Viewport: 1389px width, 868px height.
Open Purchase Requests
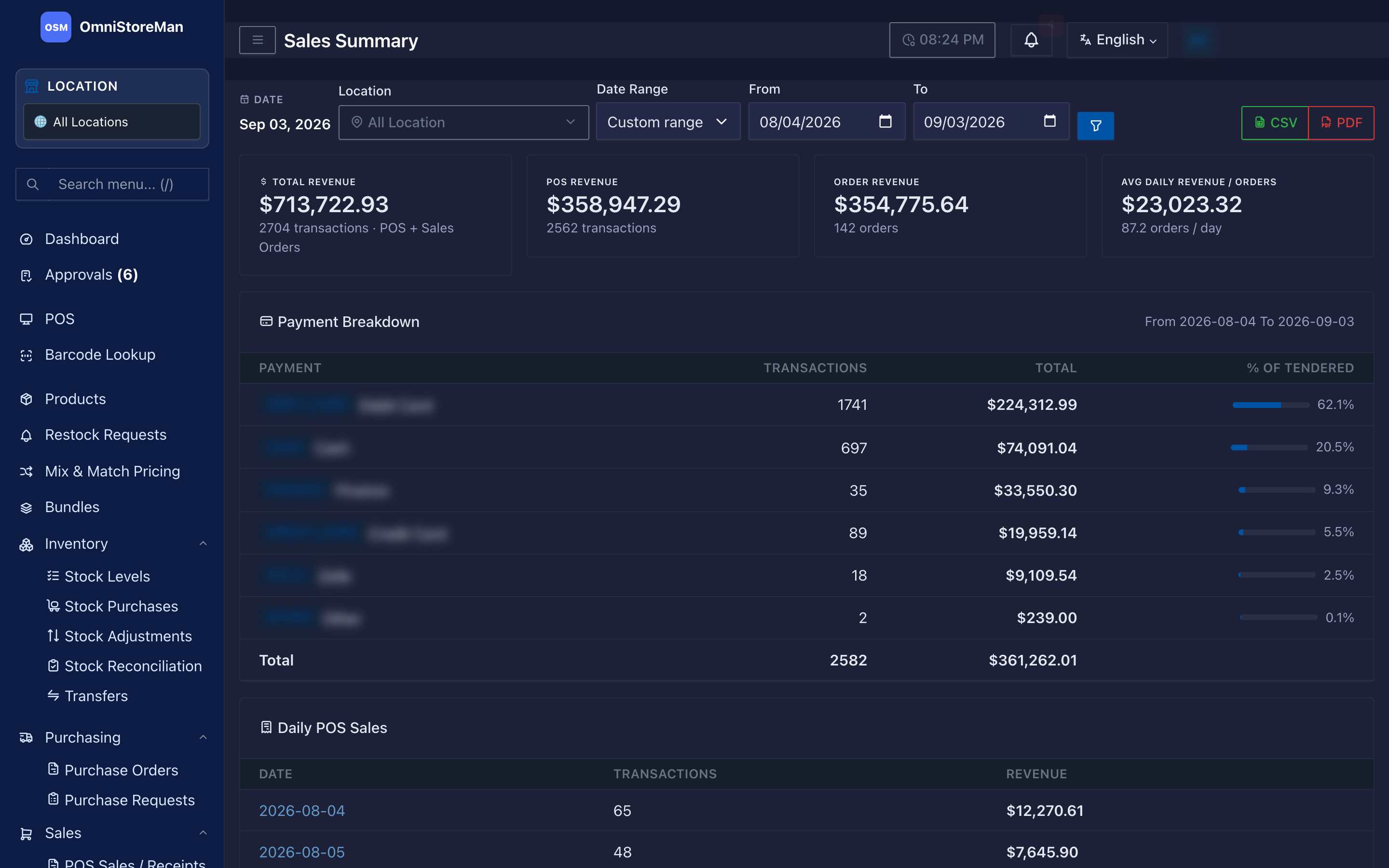(121, 800)
